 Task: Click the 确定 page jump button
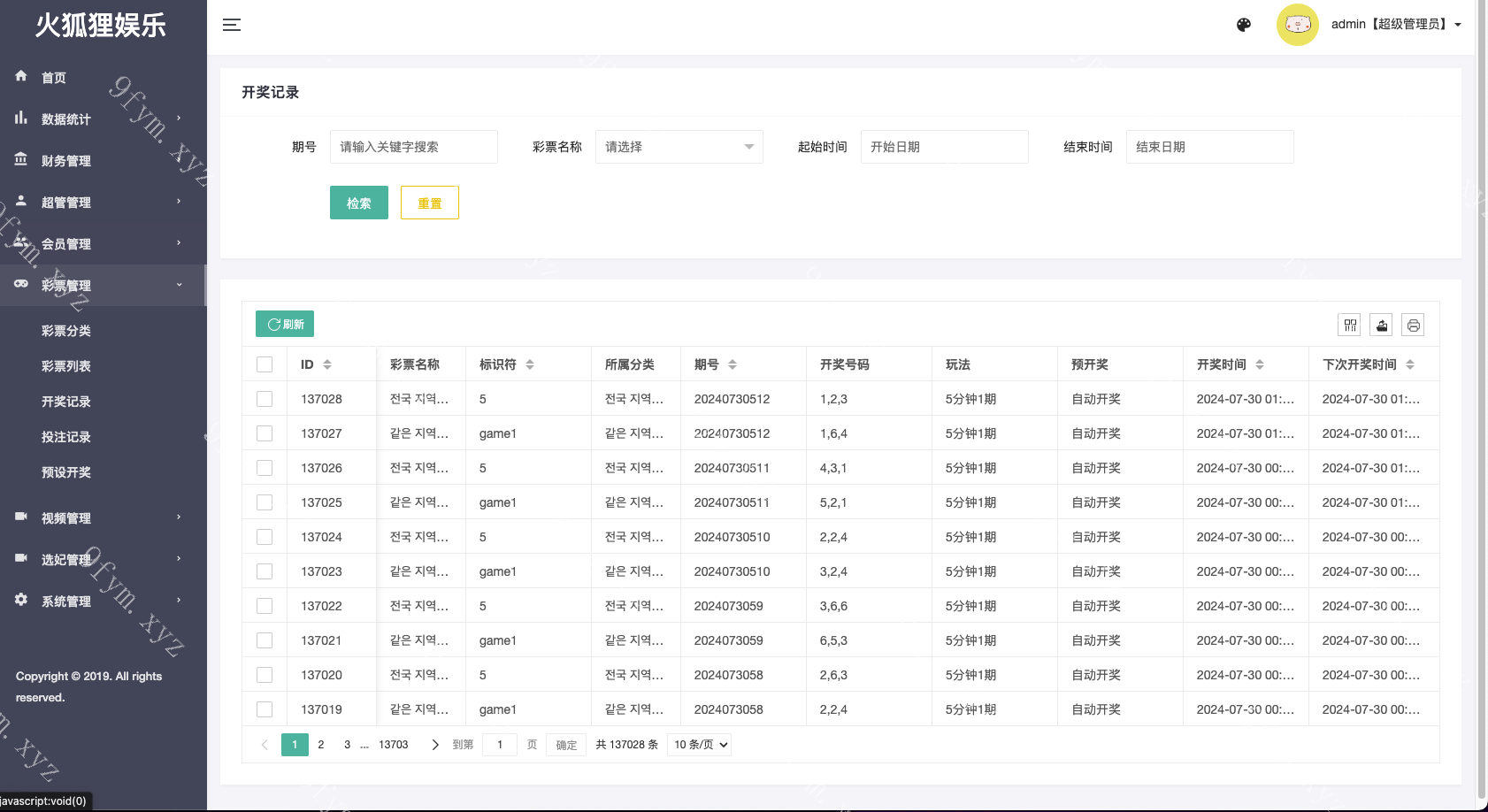[x=566, y=745]
